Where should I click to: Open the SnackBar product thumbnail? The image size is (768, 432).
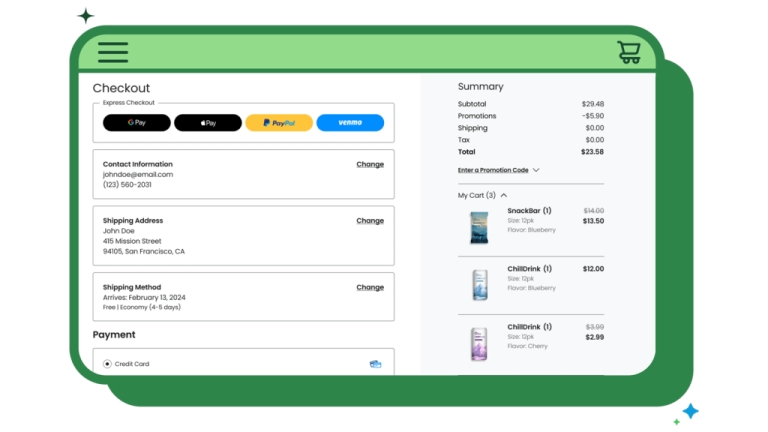coord(479,227)
